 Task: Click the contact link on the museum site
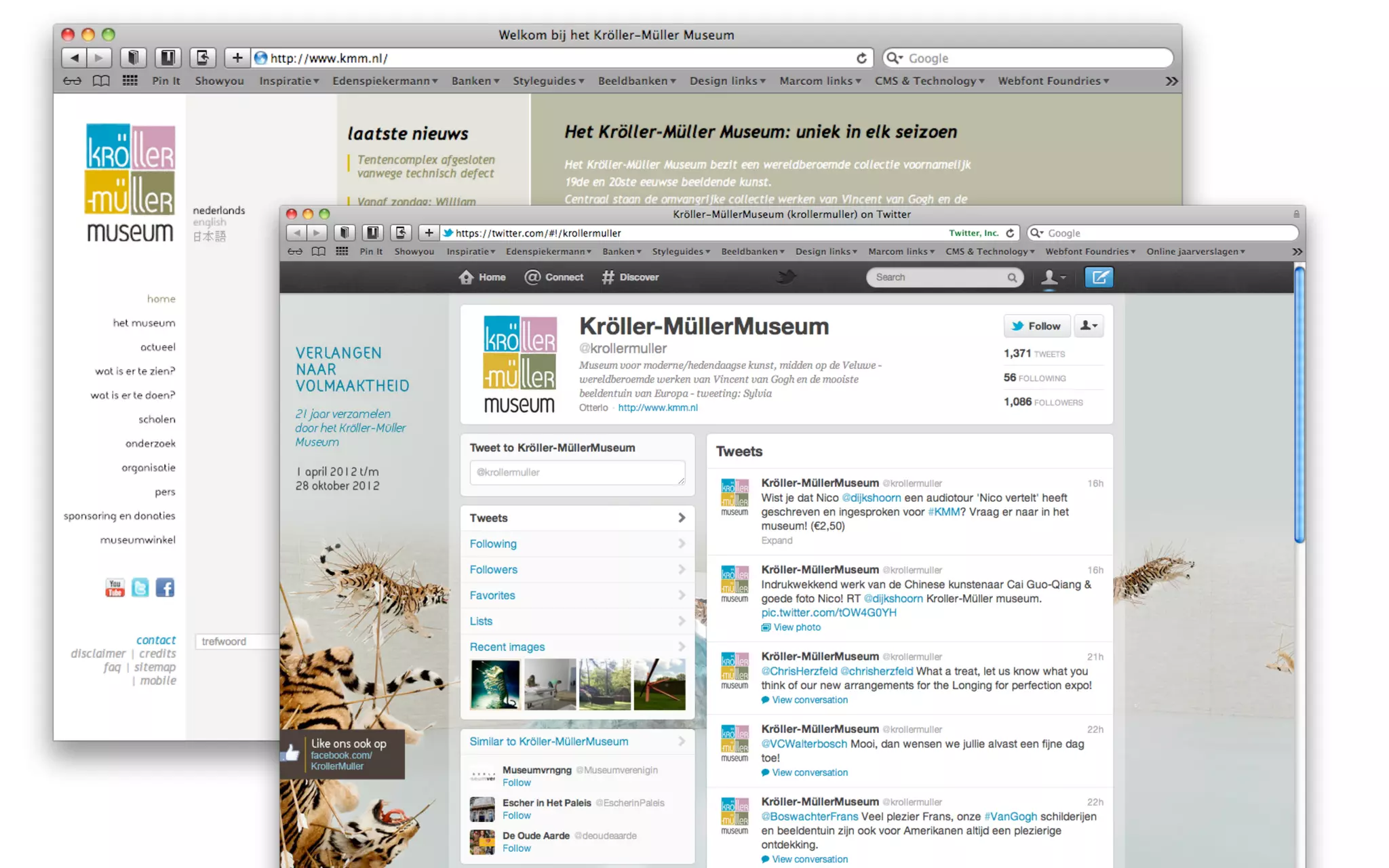pyautogui.click(x=156, y=640)
